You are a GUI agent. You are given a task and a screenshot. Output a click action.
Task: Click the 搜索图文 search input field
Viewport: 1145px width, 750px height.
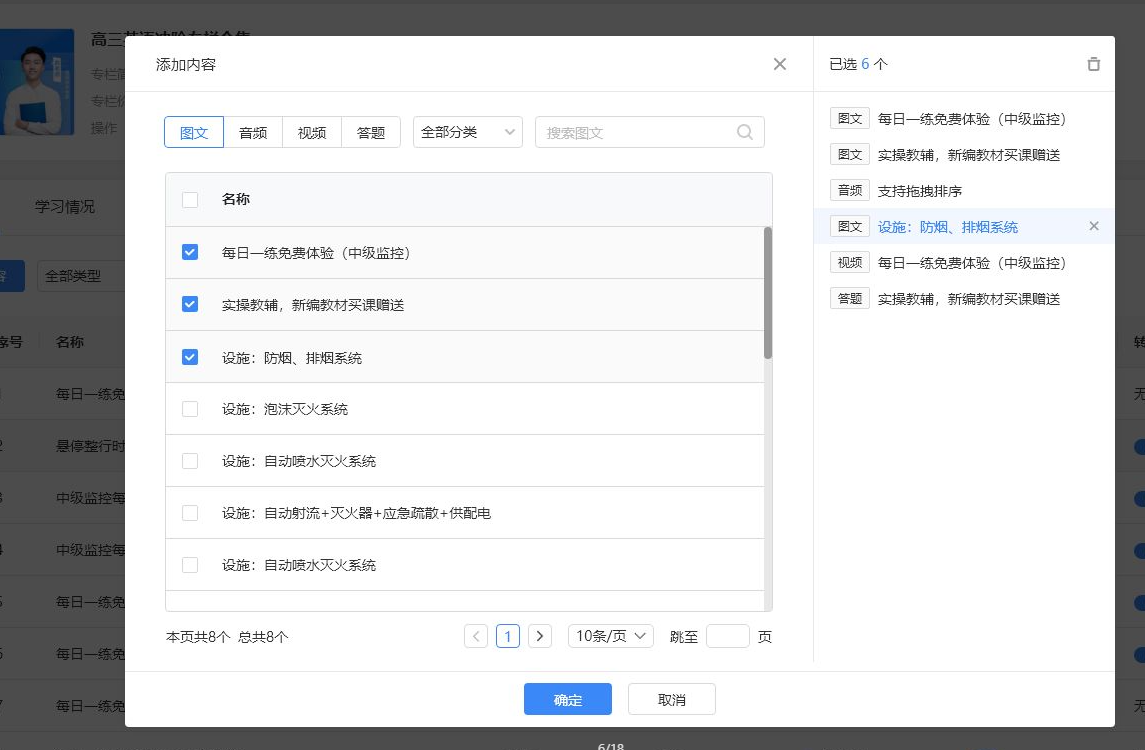click(635, 132)
